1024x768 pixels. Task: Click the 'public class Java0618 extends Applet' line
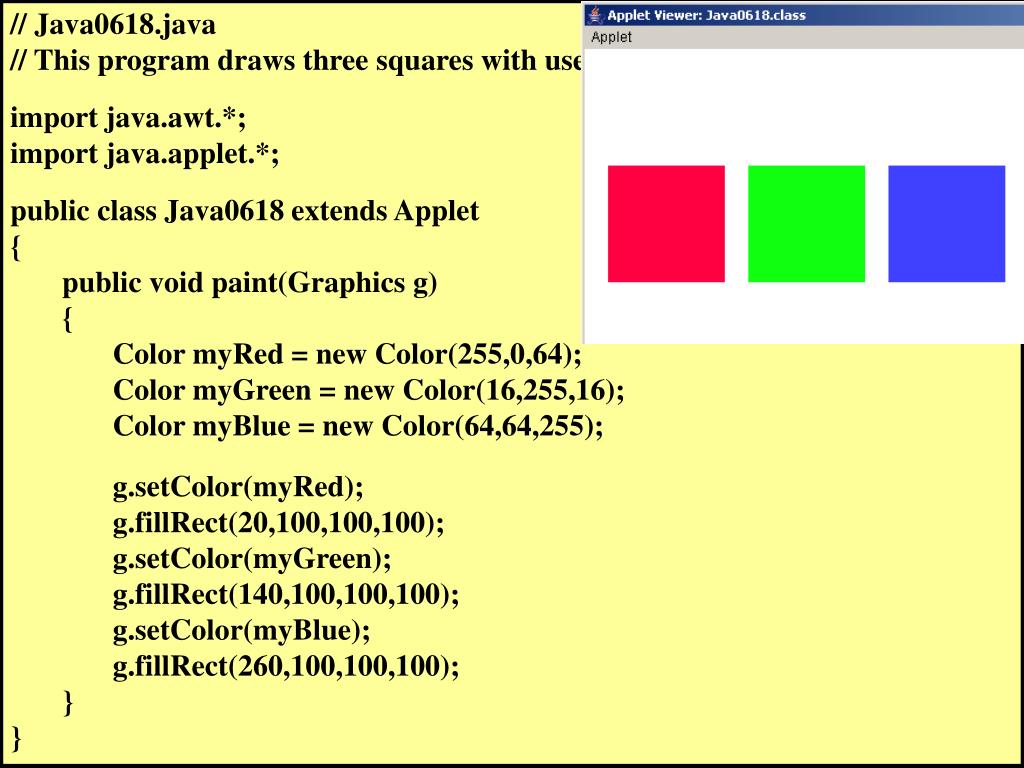[245, 212]
